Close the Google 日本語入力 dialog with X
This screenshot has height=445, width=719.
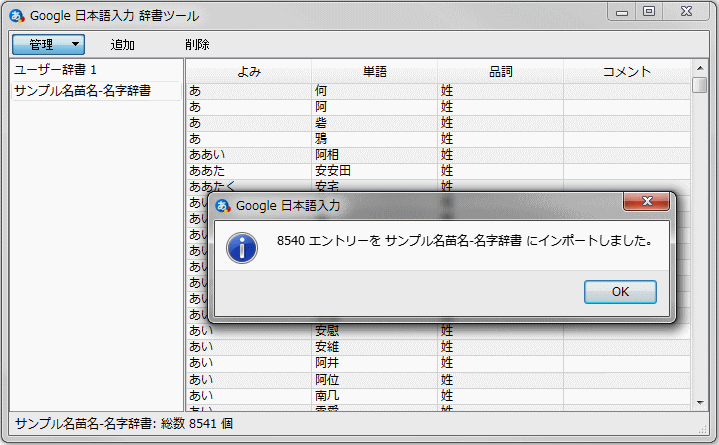click(647, 201)
